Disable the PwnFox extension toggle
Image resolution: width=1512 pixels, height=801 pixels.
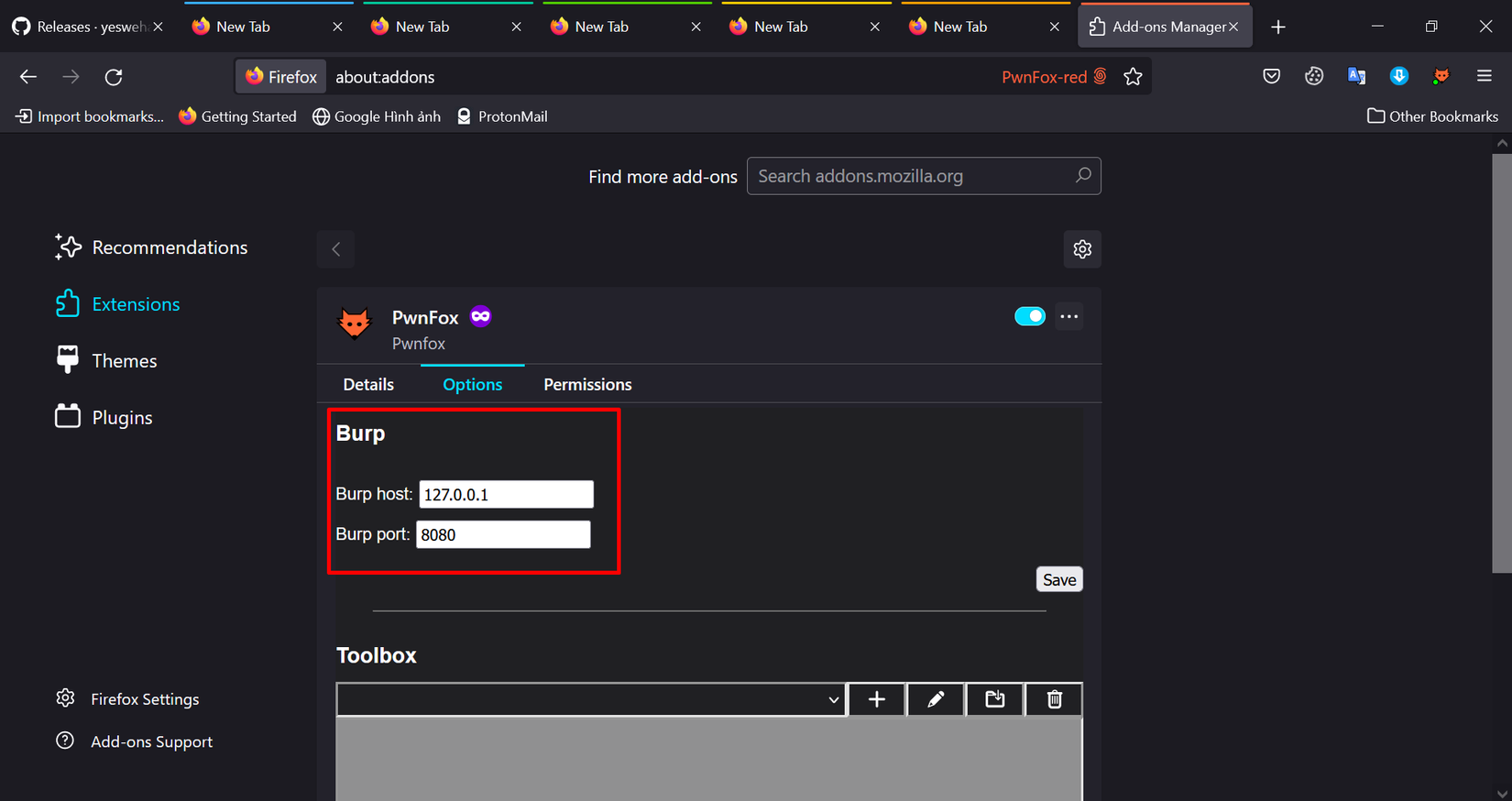point(1029,316)
